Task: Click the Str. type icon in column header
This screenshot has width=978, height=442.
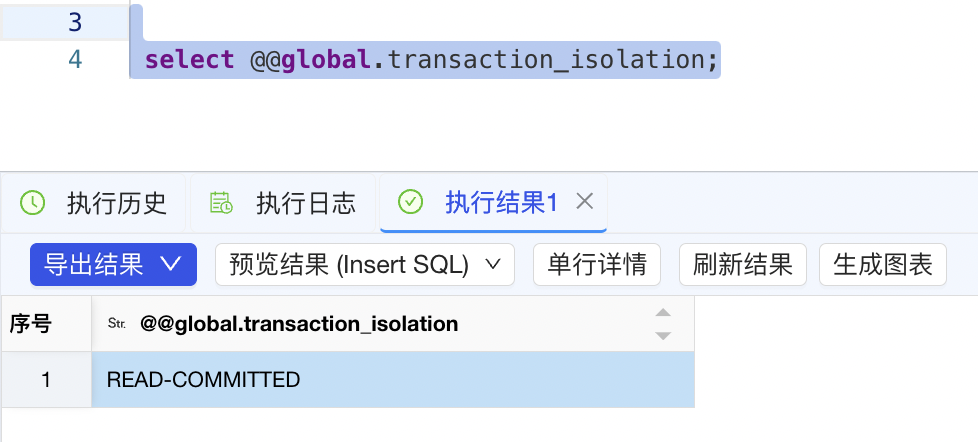Action: click(x=117, y=324)
